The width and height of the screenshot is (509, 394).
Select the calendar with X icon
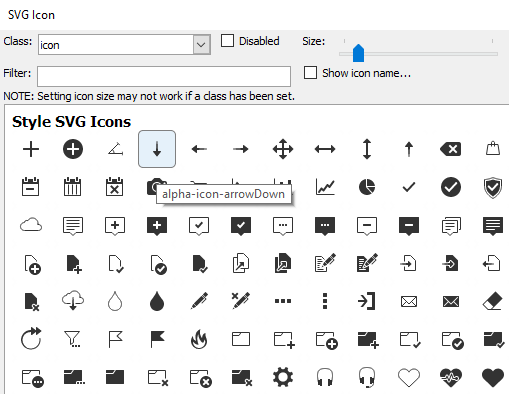point(114,187)
